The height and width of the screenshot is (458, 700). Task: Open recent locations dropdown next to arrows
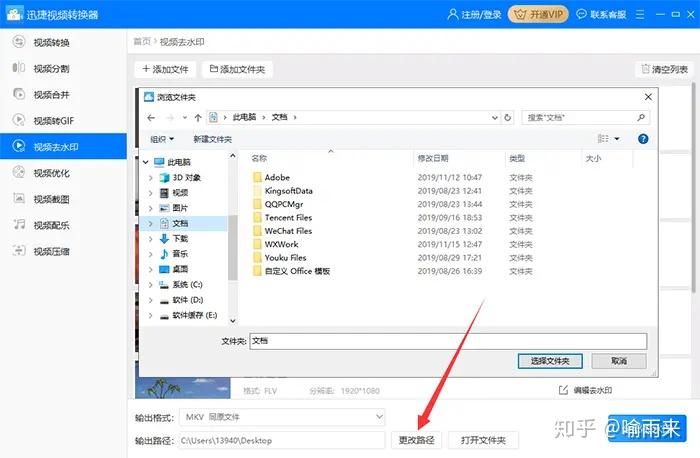pyautogui.click(x=184, y=117)
